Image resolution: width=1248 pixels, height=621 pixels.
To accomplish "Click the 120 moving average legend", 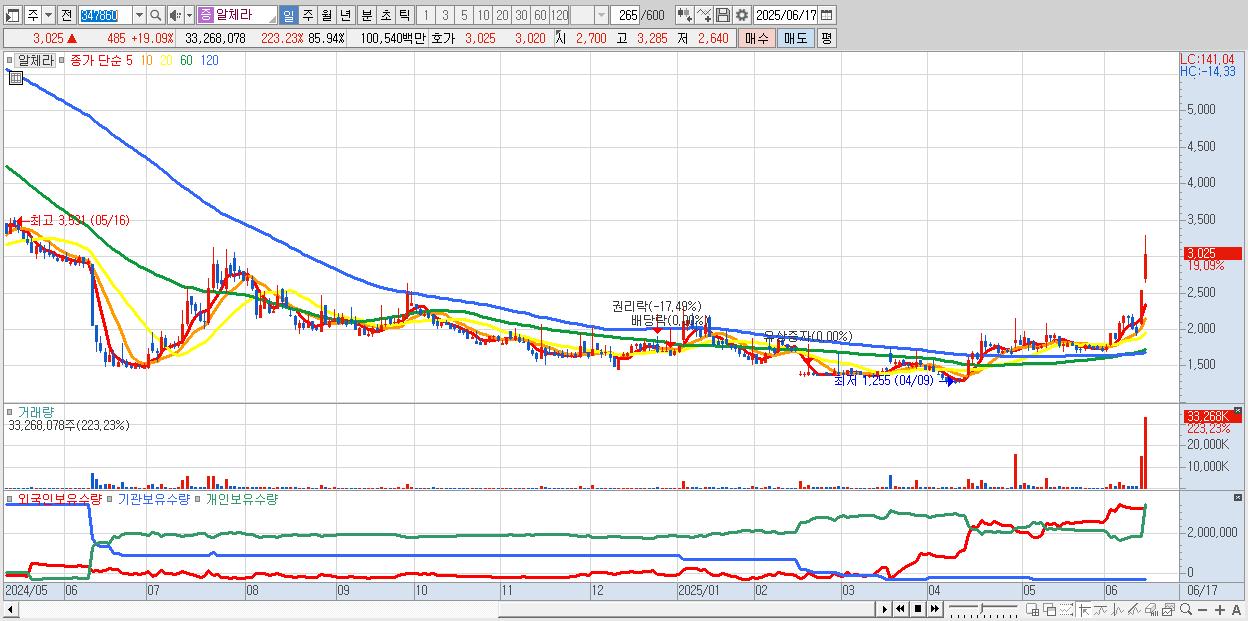I will tap(209, 61).
